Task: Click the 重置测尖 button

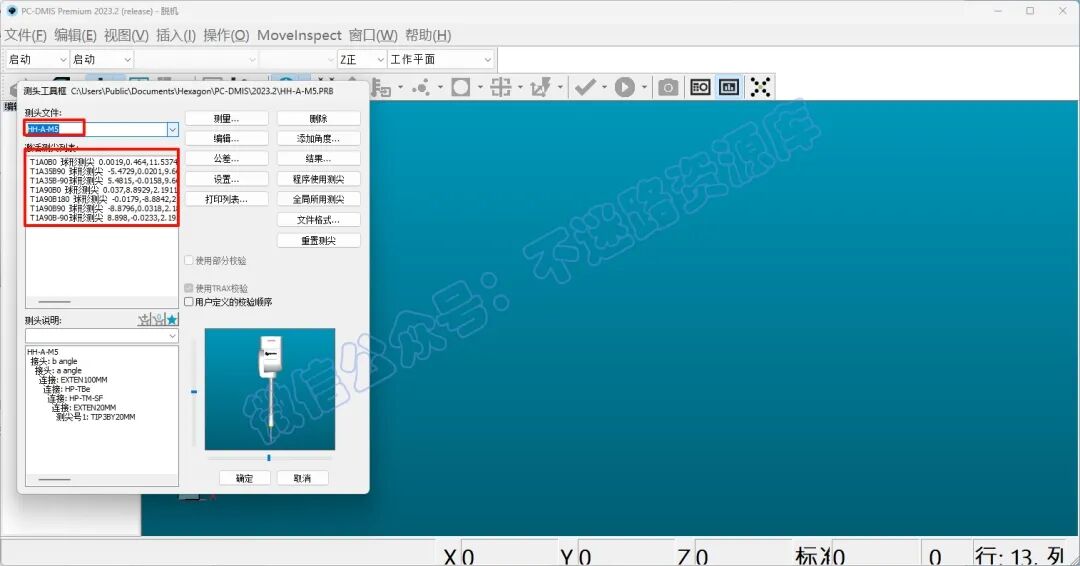Action: 318,240
